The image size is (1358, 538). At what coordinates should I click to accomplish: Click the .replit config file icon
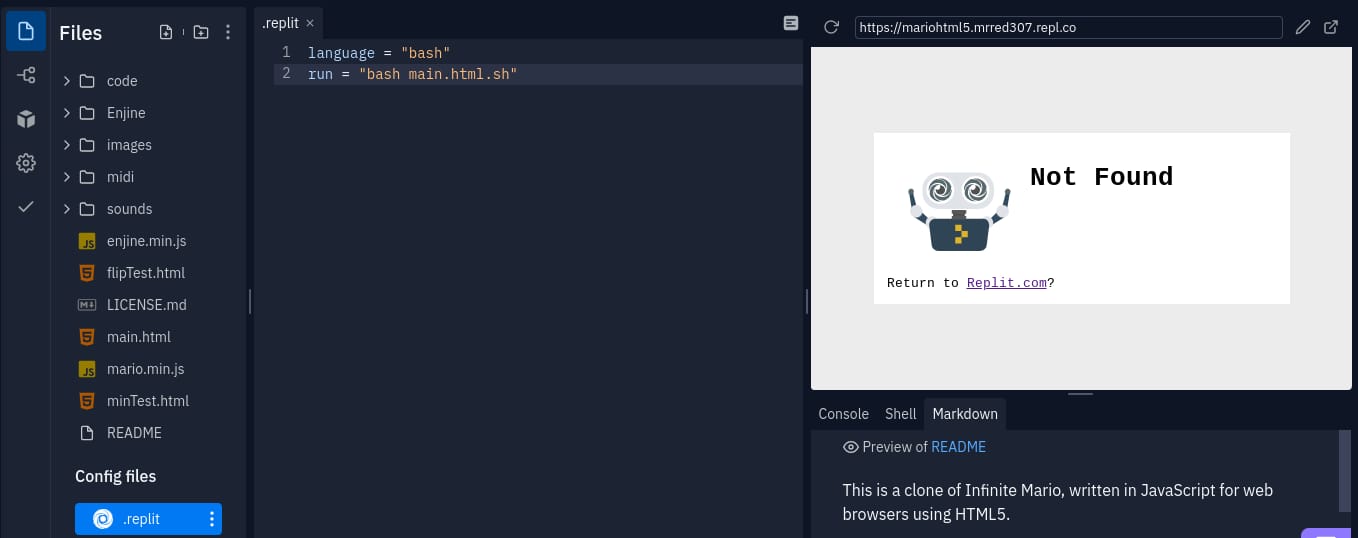click(102, 519)
